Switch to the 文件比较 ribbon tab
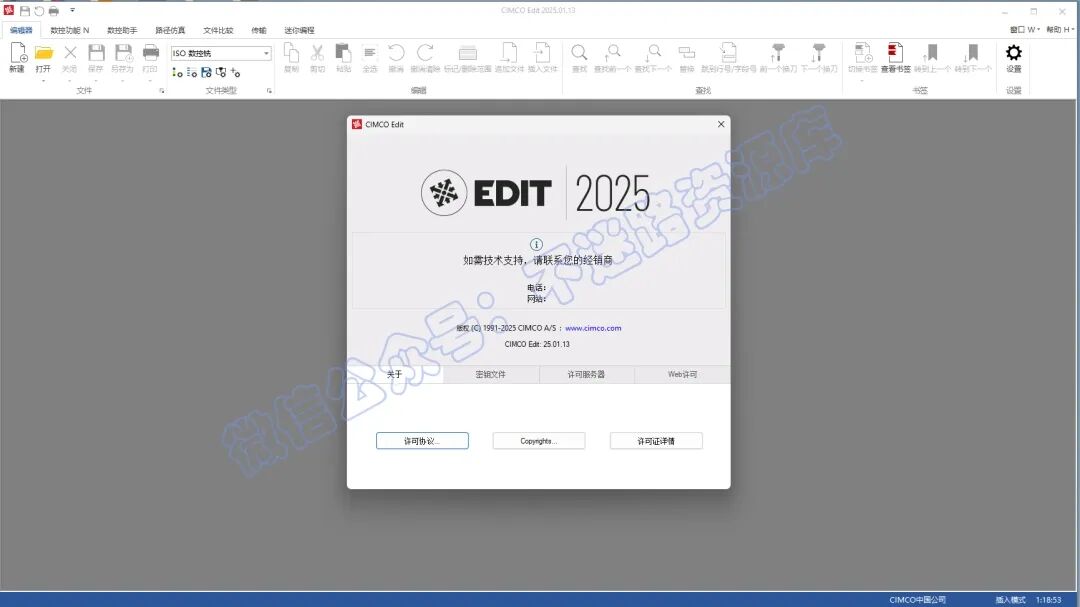Screen dimensions: 1080x607 click(218, 30)
